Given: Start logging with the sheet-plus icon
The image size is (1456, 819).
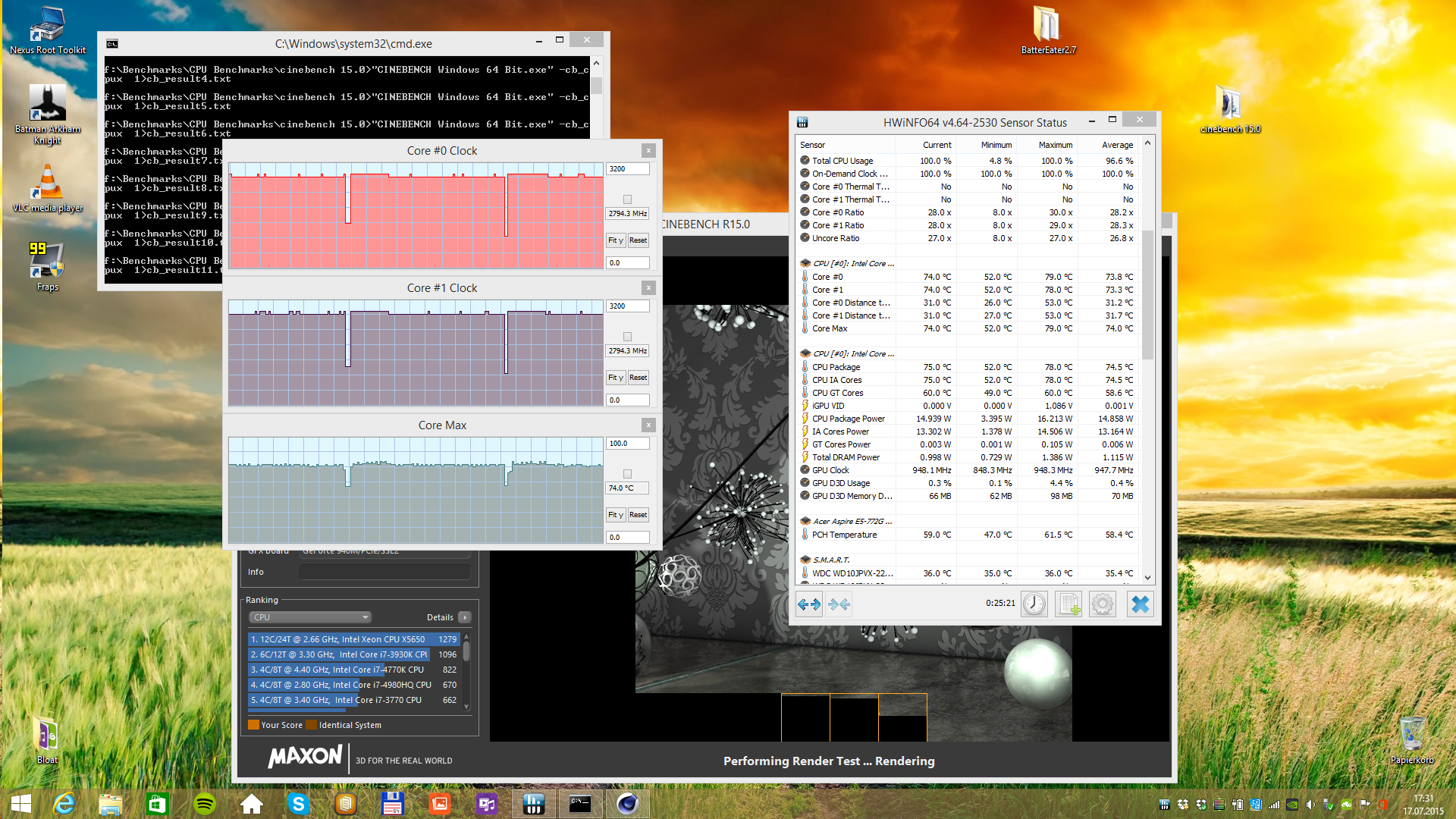Looking at the screenshot, I should pos(1068,604).
